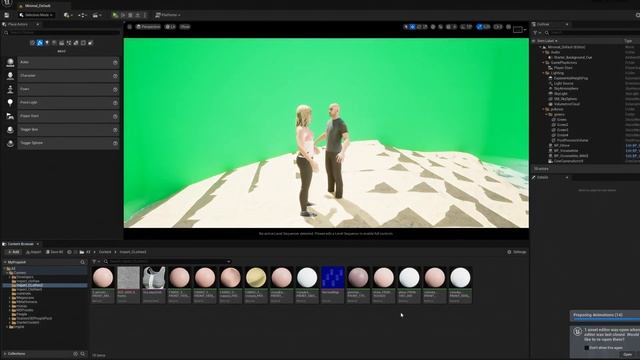Toggle rotation snapping in viewport toolbar
640x360 pixels.
coord(463,27)
